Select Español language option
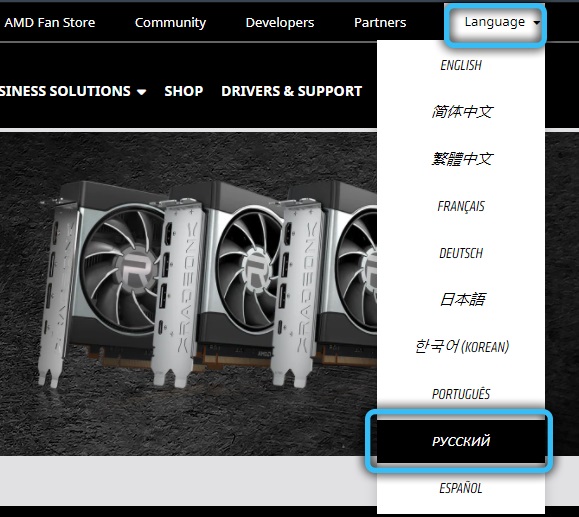The image size is (579, 517). point(461,488)
